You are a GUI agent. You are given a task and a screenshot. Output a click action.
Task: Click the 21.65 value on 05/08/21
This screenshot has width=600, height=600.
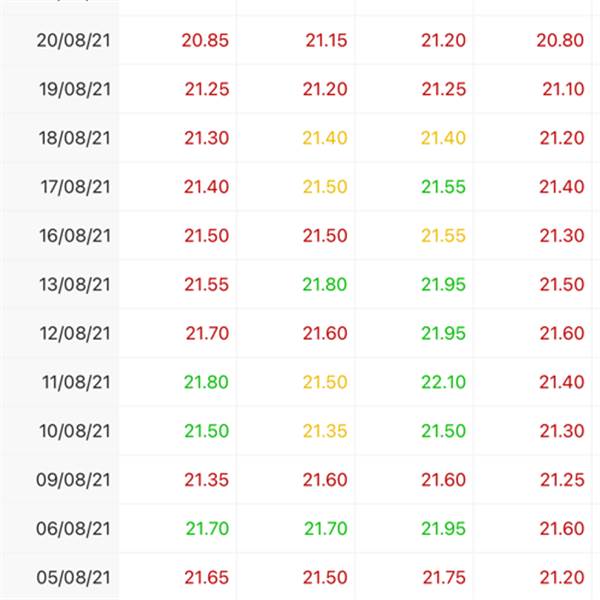[206, 578]
